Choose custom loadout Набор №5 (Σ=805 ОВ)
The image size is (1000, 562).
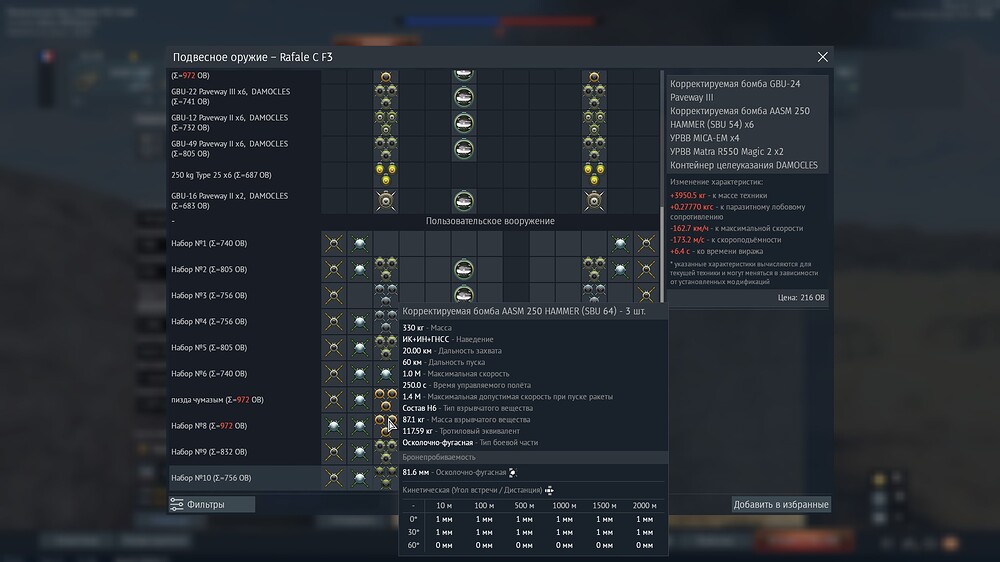pos(209,348)
